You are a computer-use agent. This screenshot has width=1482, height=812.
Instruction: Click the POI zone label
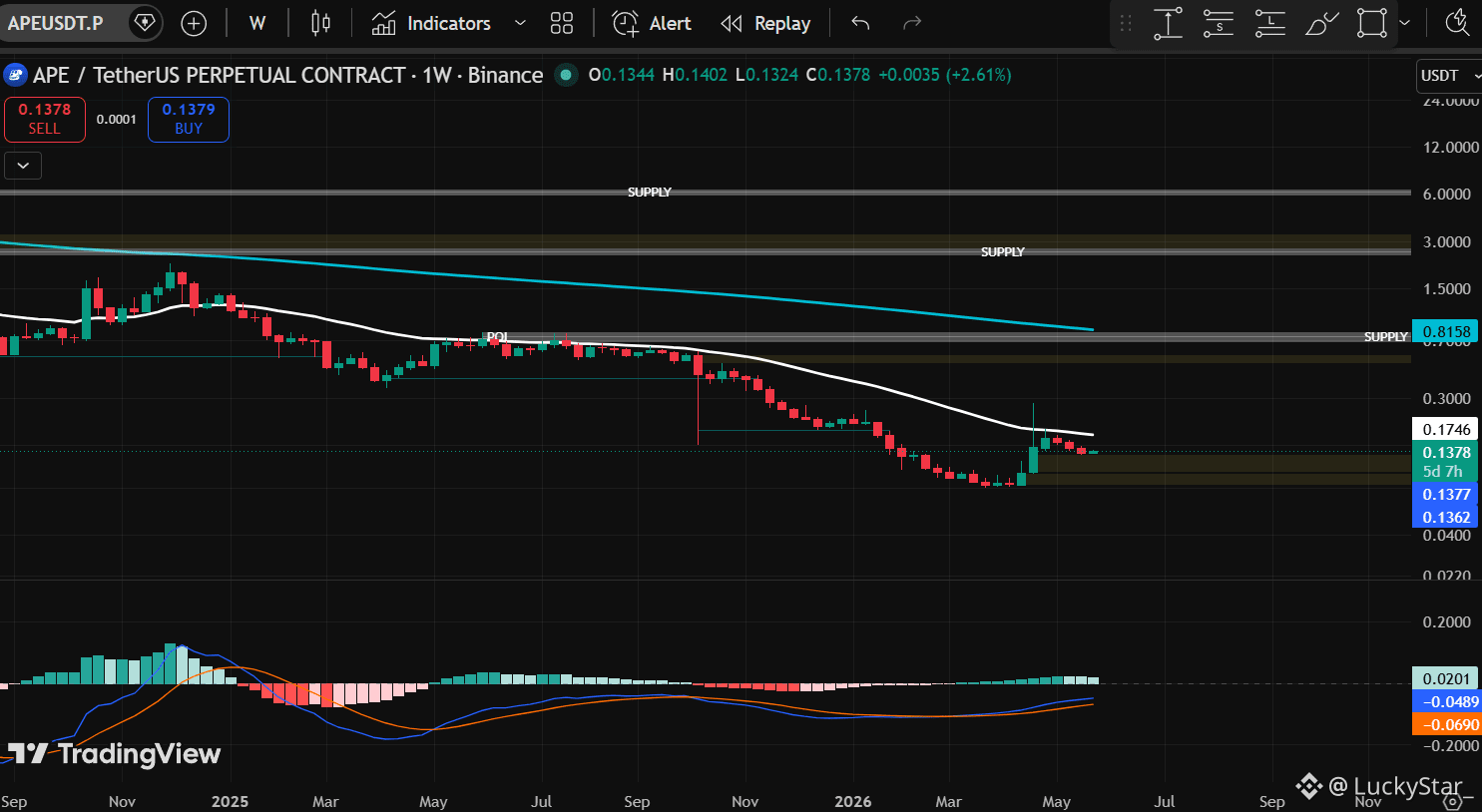pos(497,336)
